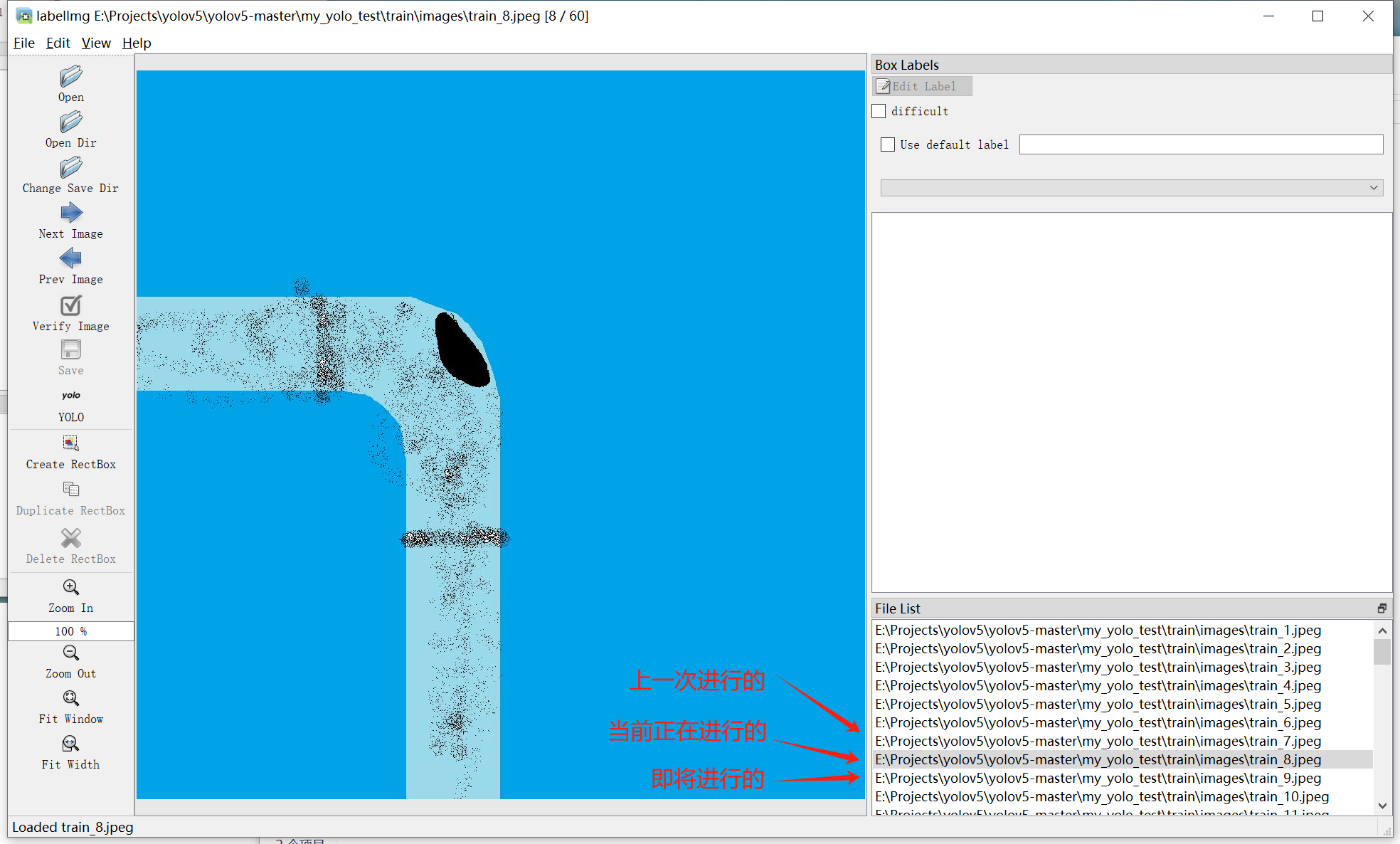Click the Delete RectBox icon
This screenshot has height=844, width=1400.
[x=70, y=537]
